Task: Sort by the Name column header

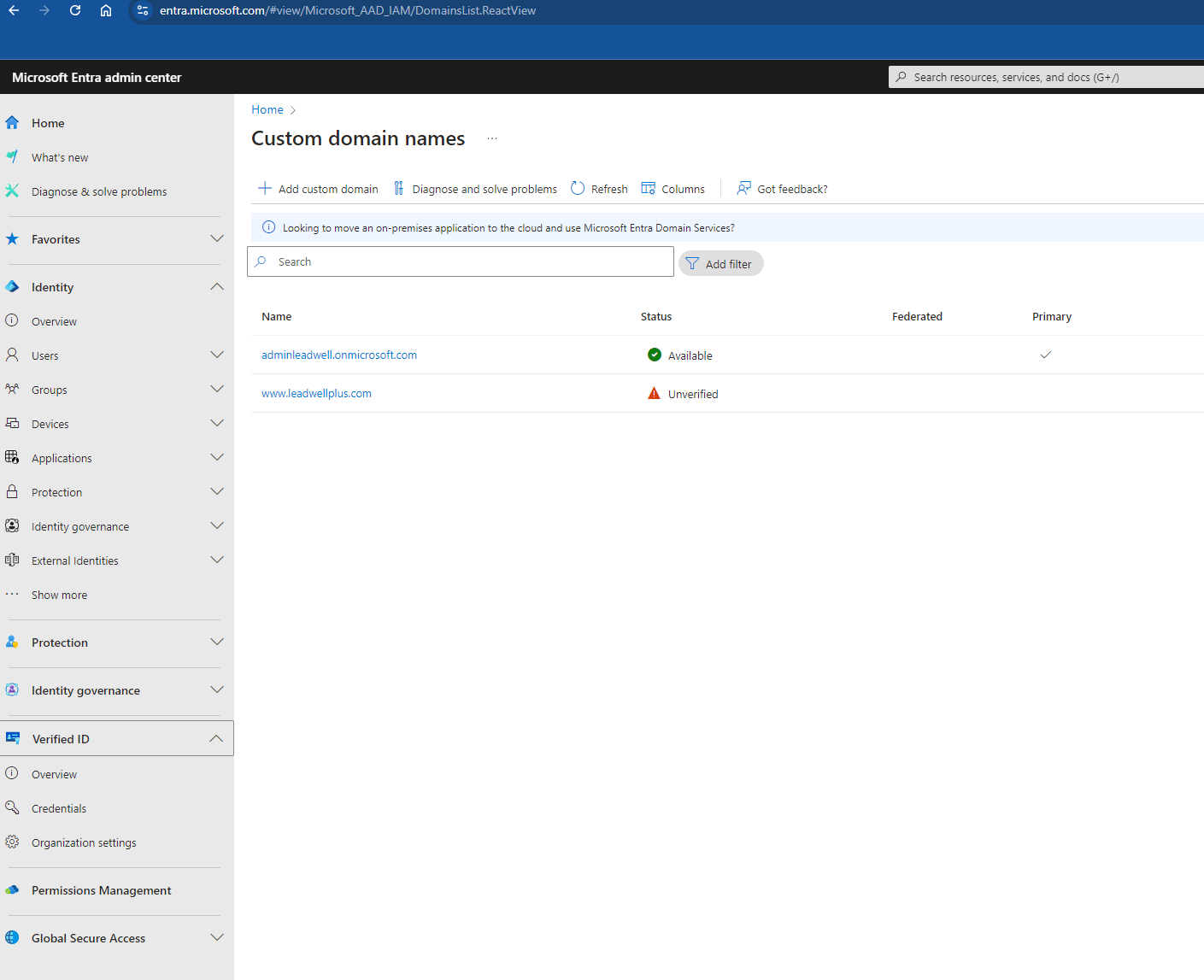Action: tap(276, 316)
